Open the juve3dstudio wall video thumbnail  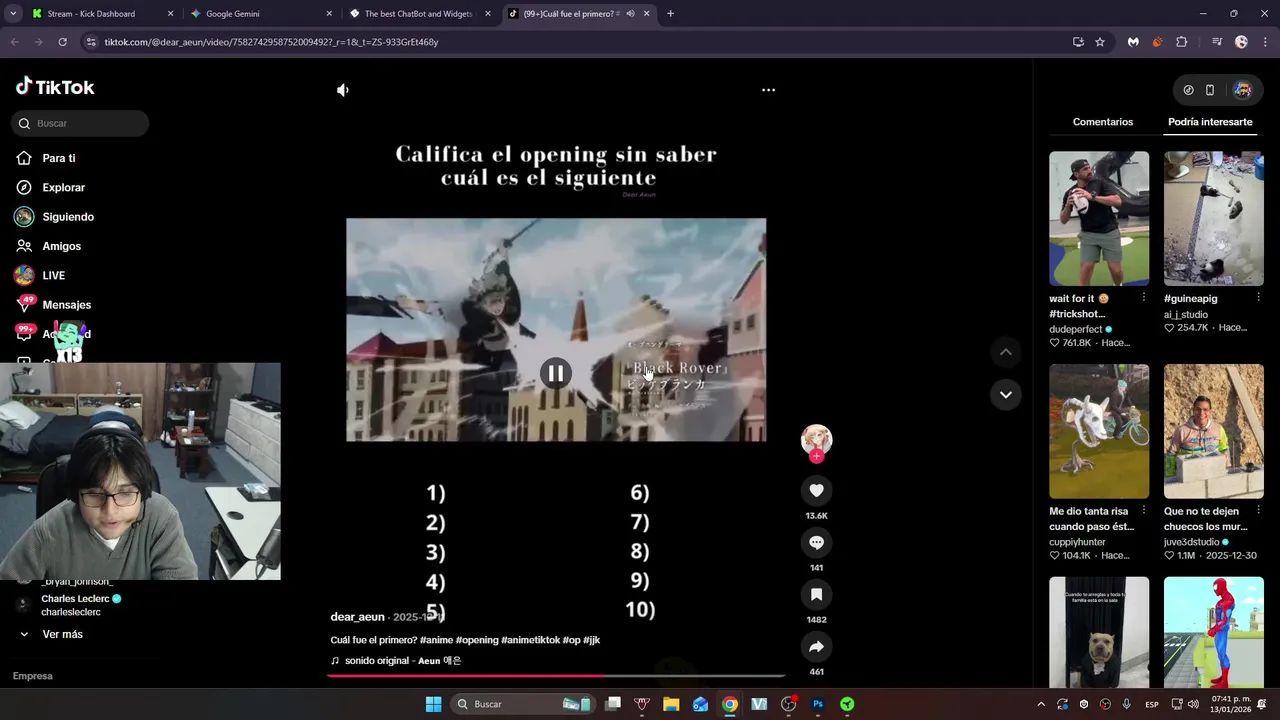[1214, 431]
